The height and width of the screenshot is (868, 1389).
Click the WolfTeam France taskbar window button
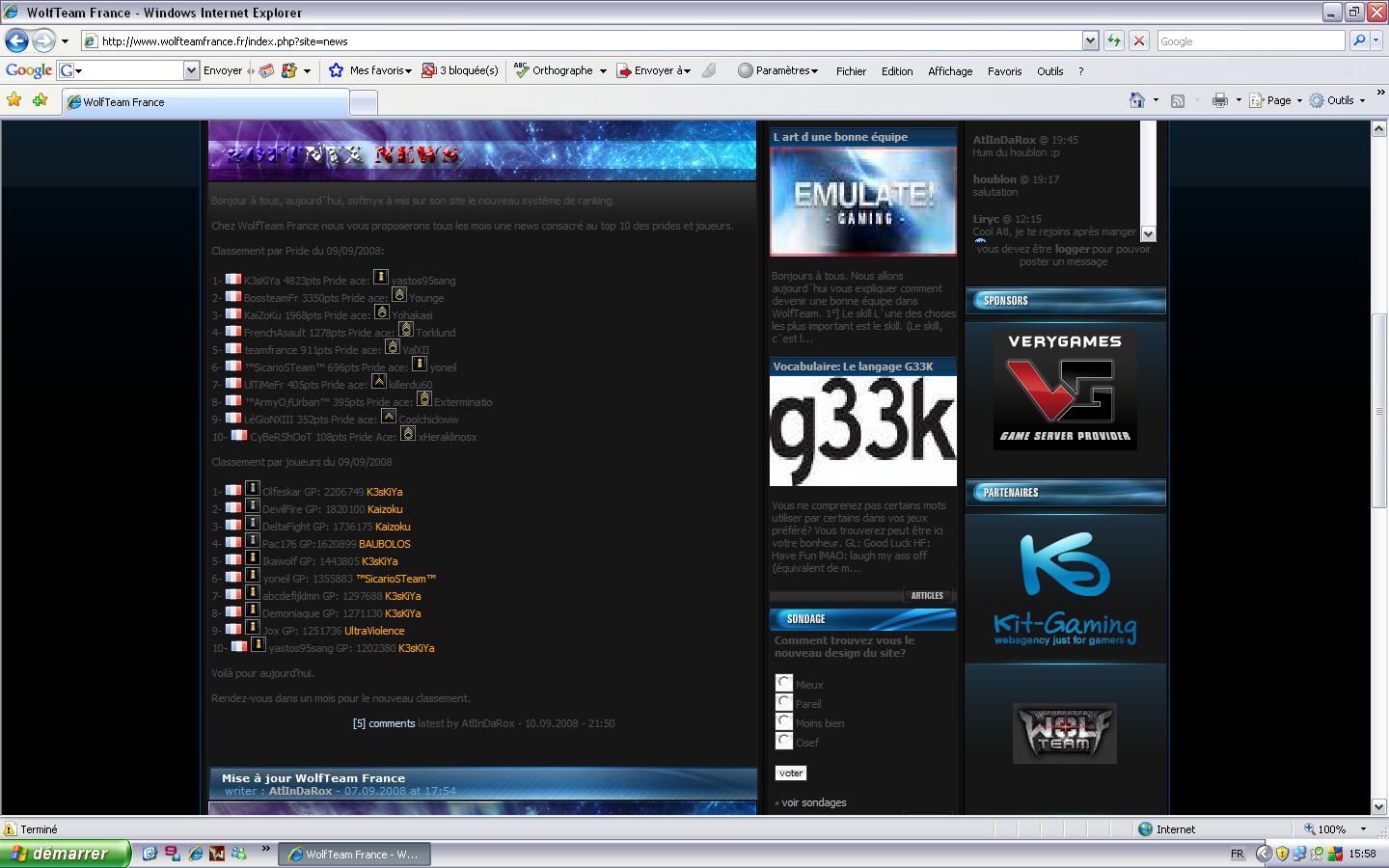(x=355, y=854)
